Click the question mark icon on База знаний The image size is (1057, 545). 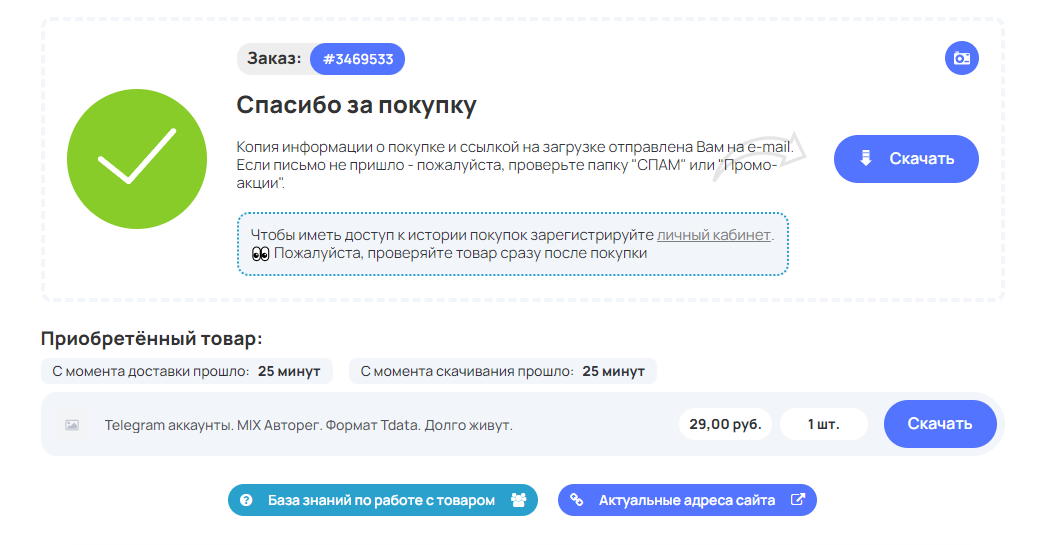pyautogui.click(x=246, y=500)
